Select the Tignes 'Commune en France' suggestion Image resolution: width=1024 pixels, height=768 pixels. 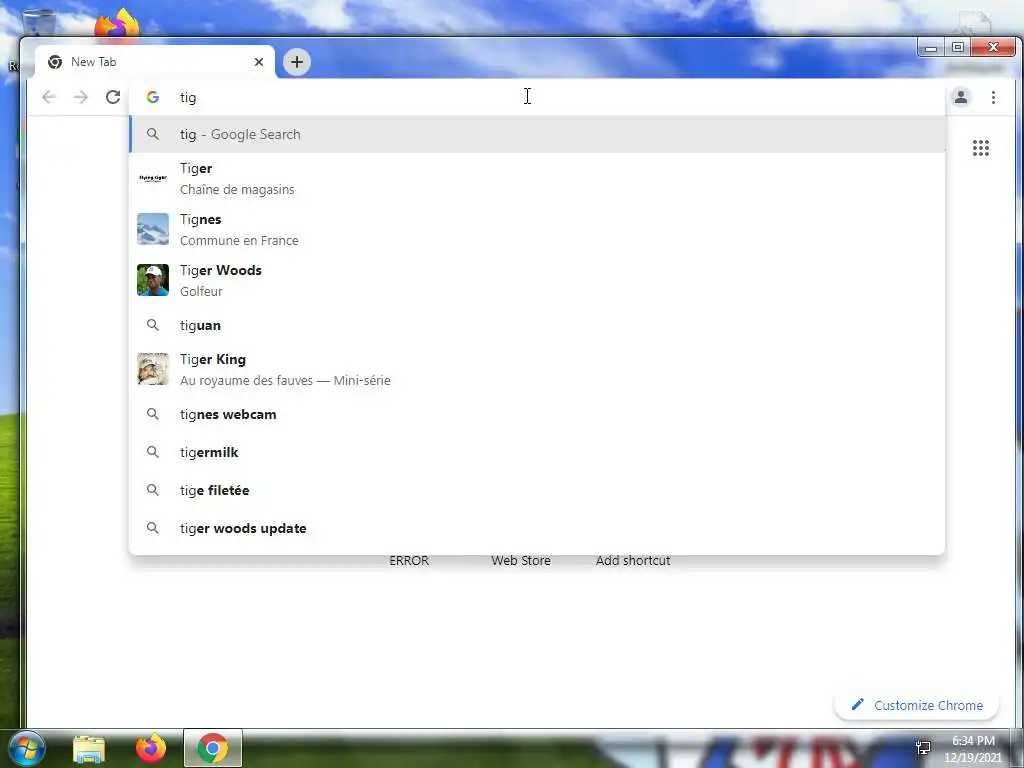coord(537,229)
